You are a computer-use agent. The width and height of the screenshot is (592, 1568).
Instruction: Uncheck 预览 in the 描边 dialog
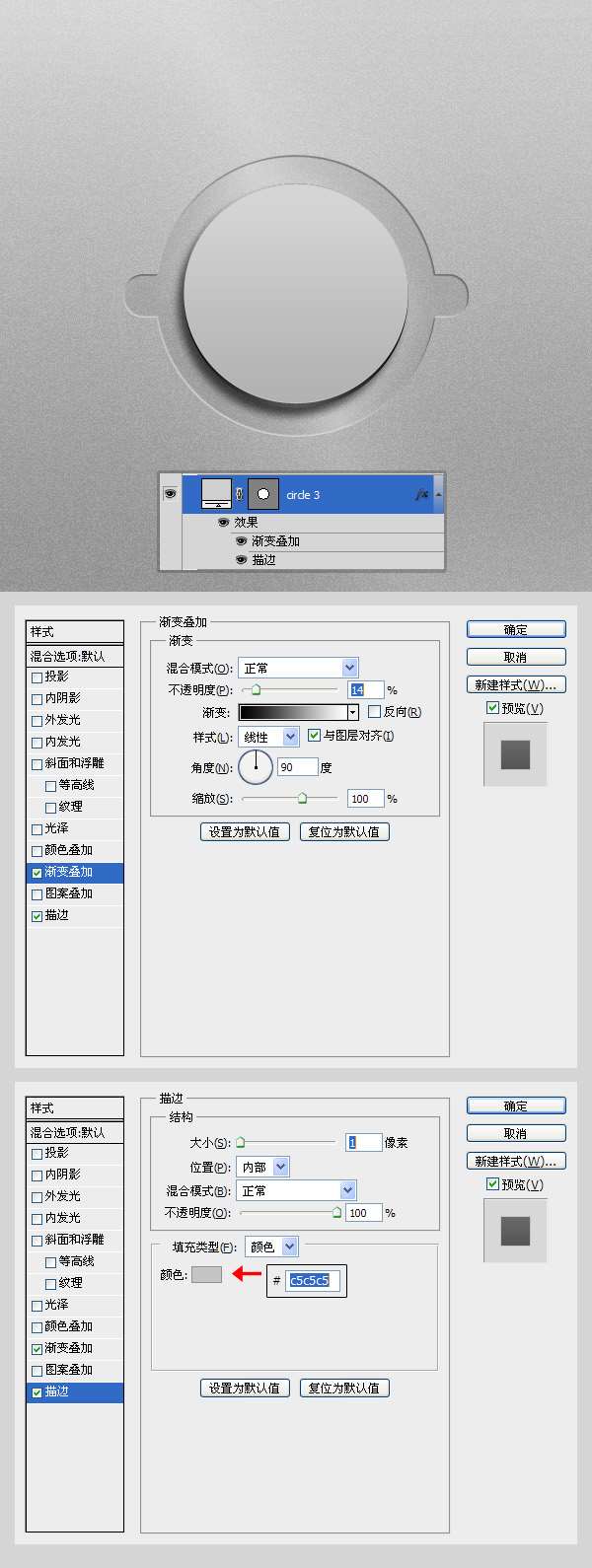(492, 1184)
